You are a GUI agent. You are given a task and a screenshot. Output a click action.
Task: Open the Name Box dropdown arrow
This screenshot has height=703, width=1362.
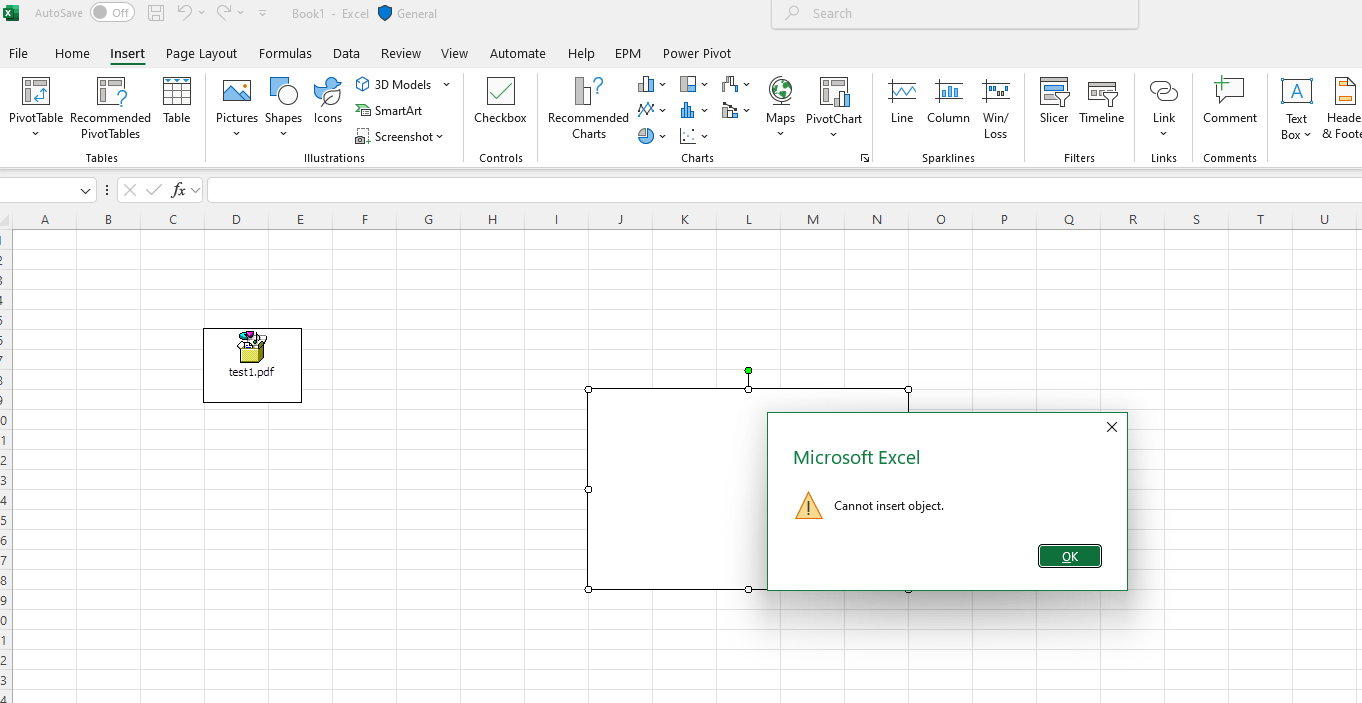(x=86, y=190)
